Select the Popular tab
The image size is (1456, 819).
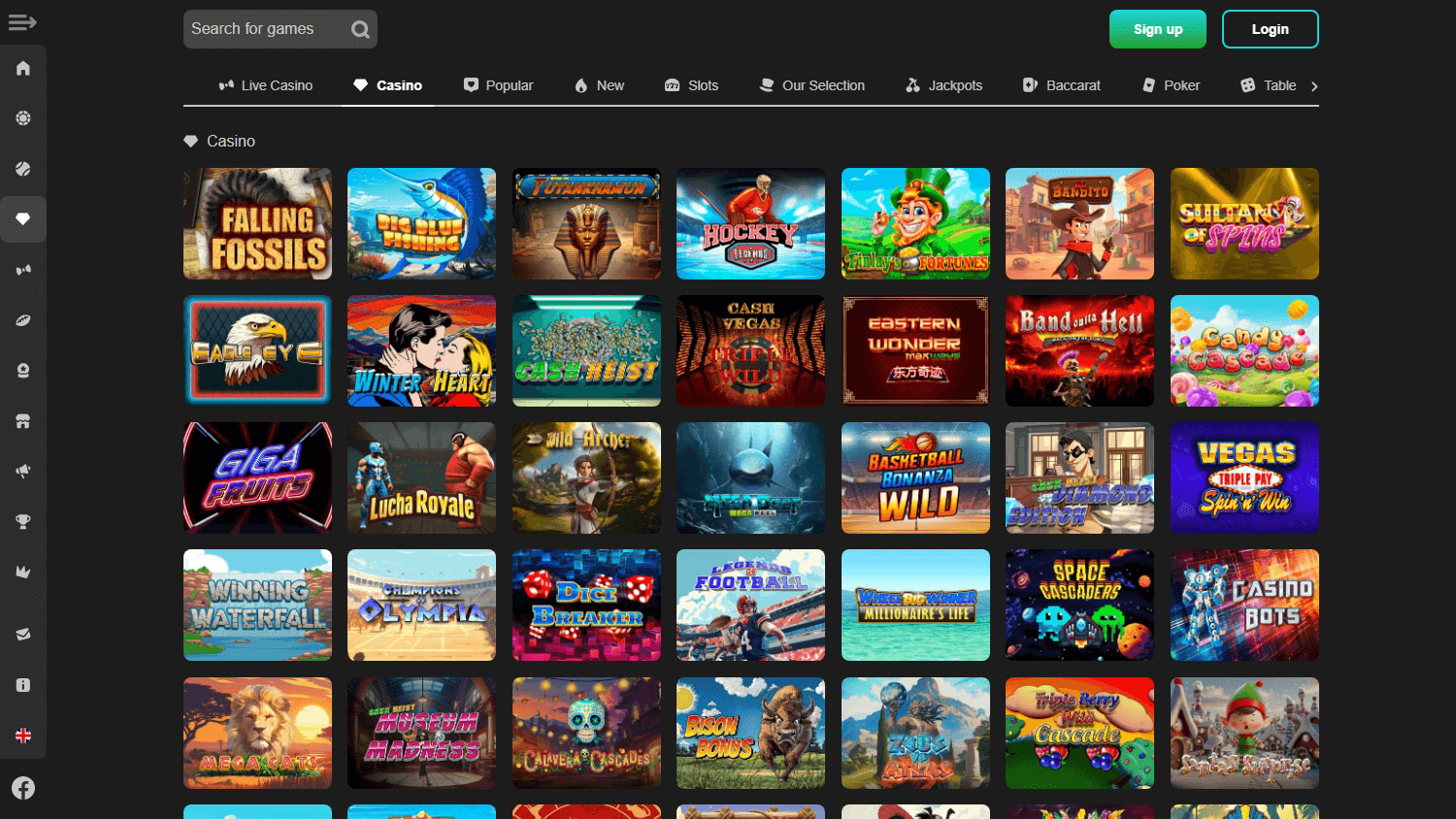click(x=498, y=85)
